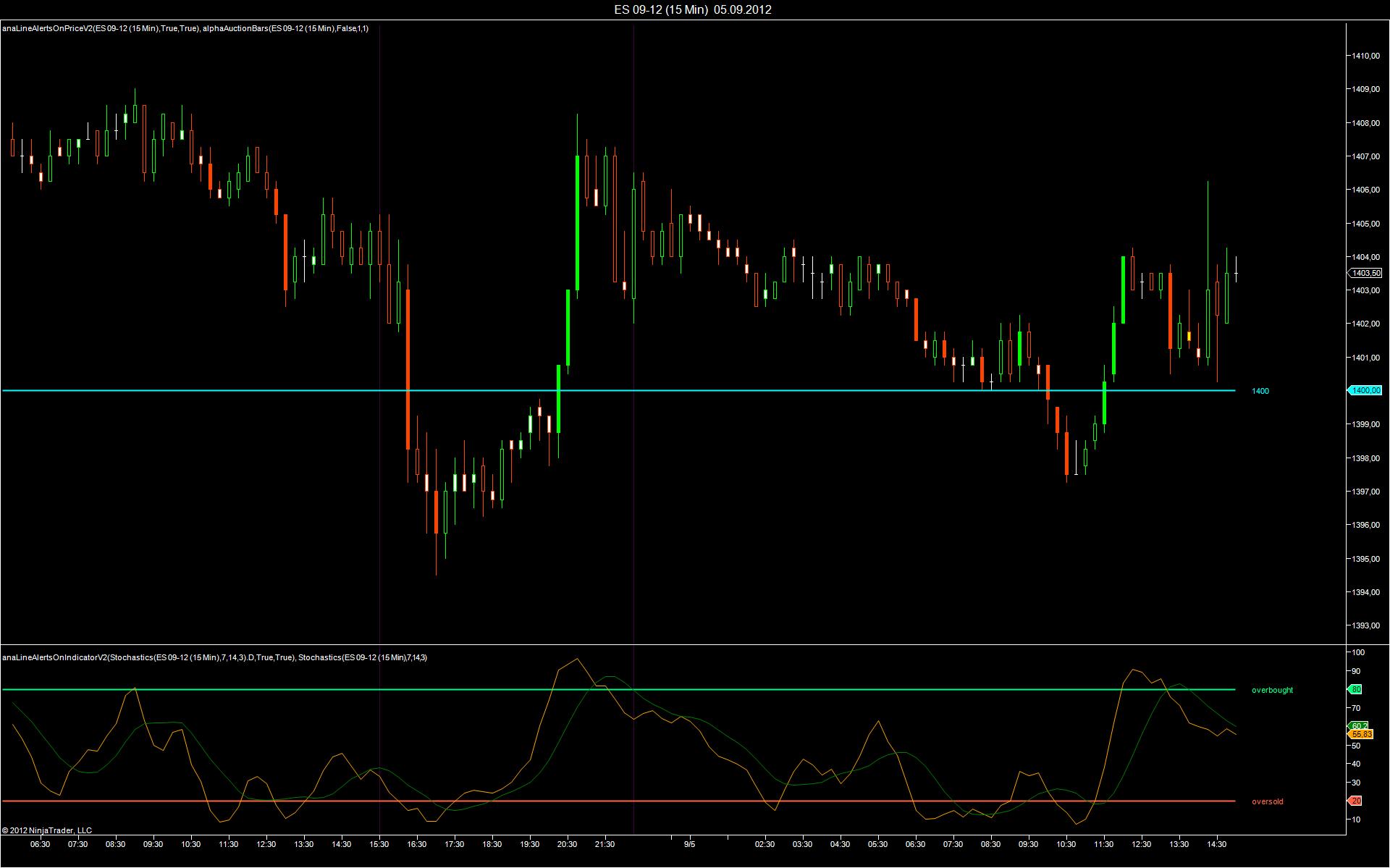Click the 20:30 time axis label
The height and width of the screenshot is (868, 1390).
[x=568, y=844]
